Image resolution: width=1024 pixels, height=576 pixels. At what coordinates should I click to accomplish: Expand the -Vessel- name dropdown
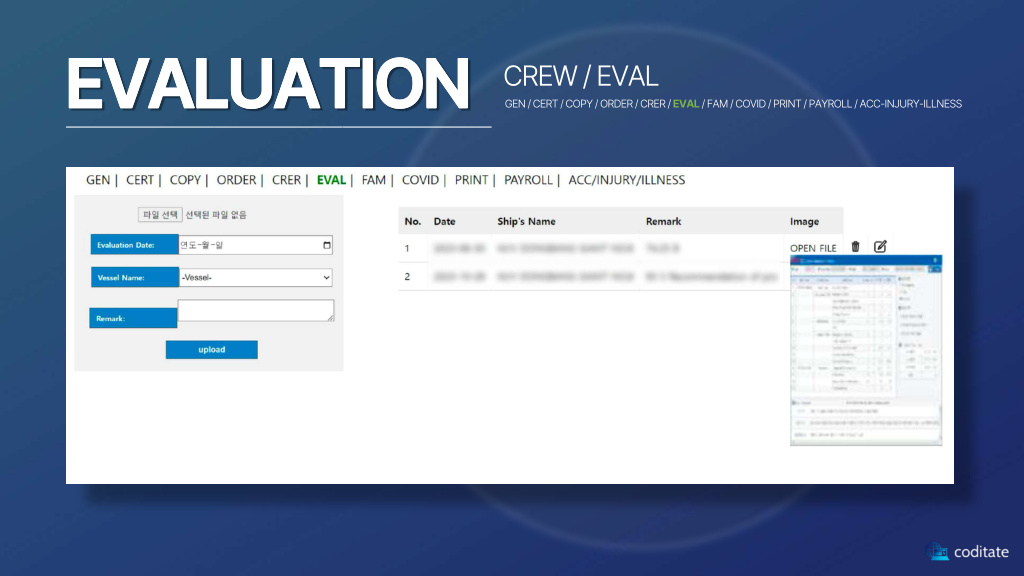[x=255, y=278]
